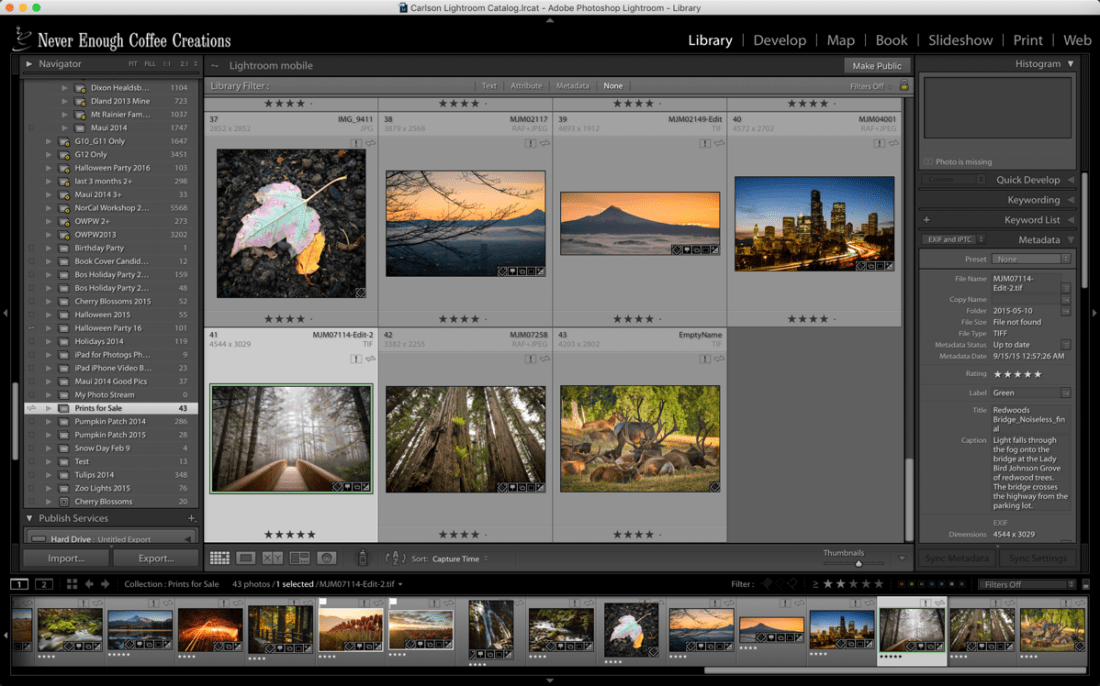This screenshot has width=1100, height=686.
Task: Switch to Loupe view icon
Action: [x=246, y=558]
